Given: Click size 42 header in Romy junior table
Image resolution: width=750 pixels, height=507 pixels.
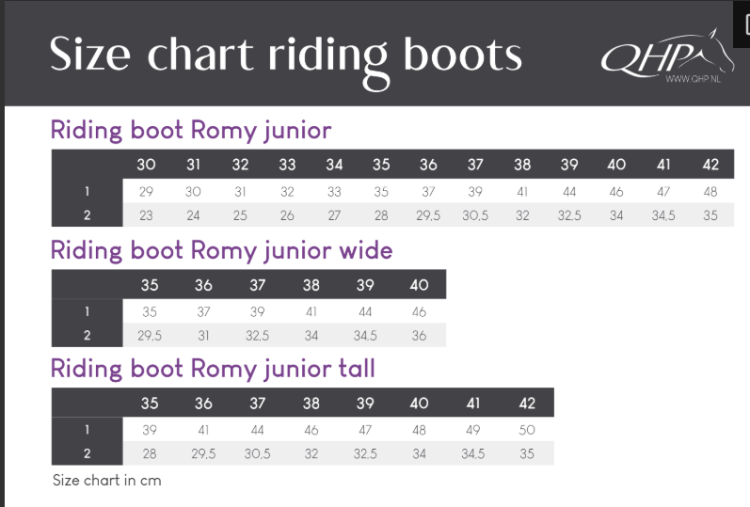Looking at the screenshot, I should [710, 165].
